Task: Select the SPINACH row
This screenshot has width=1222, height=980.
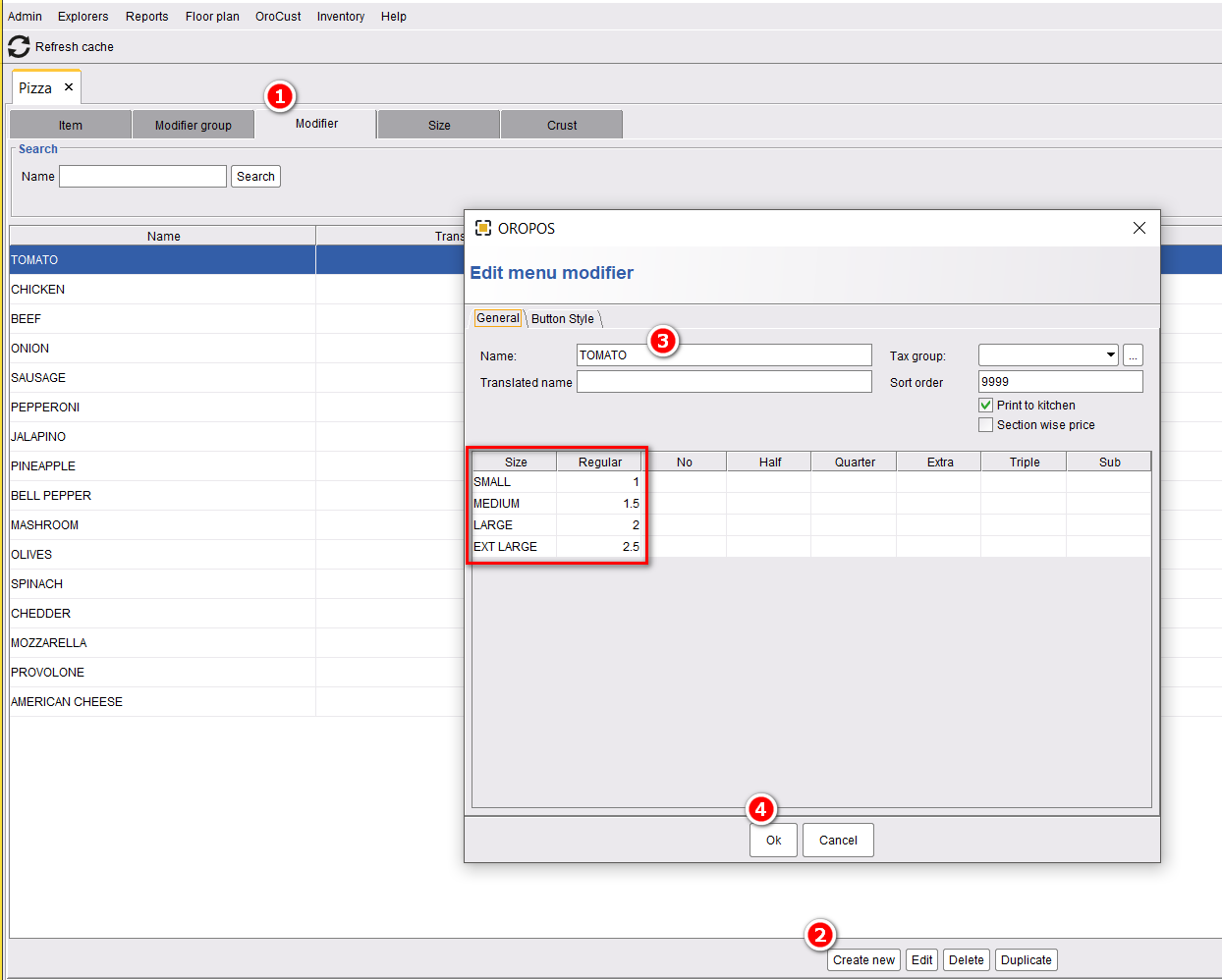Action: 236,584
